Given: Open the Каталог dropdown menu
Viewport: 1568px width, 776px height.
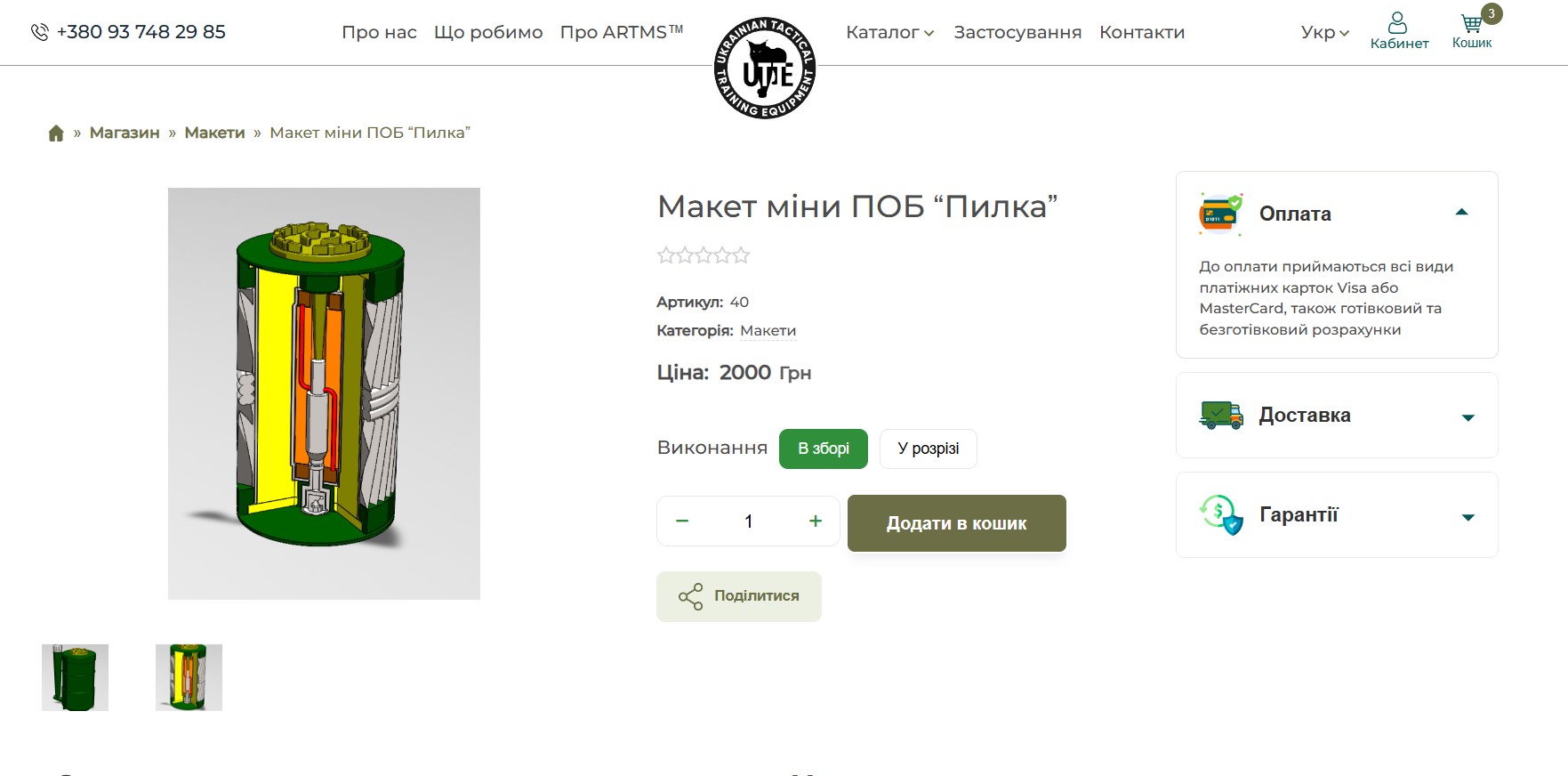Looking at the screenshot, I should (x=890, y=32).
